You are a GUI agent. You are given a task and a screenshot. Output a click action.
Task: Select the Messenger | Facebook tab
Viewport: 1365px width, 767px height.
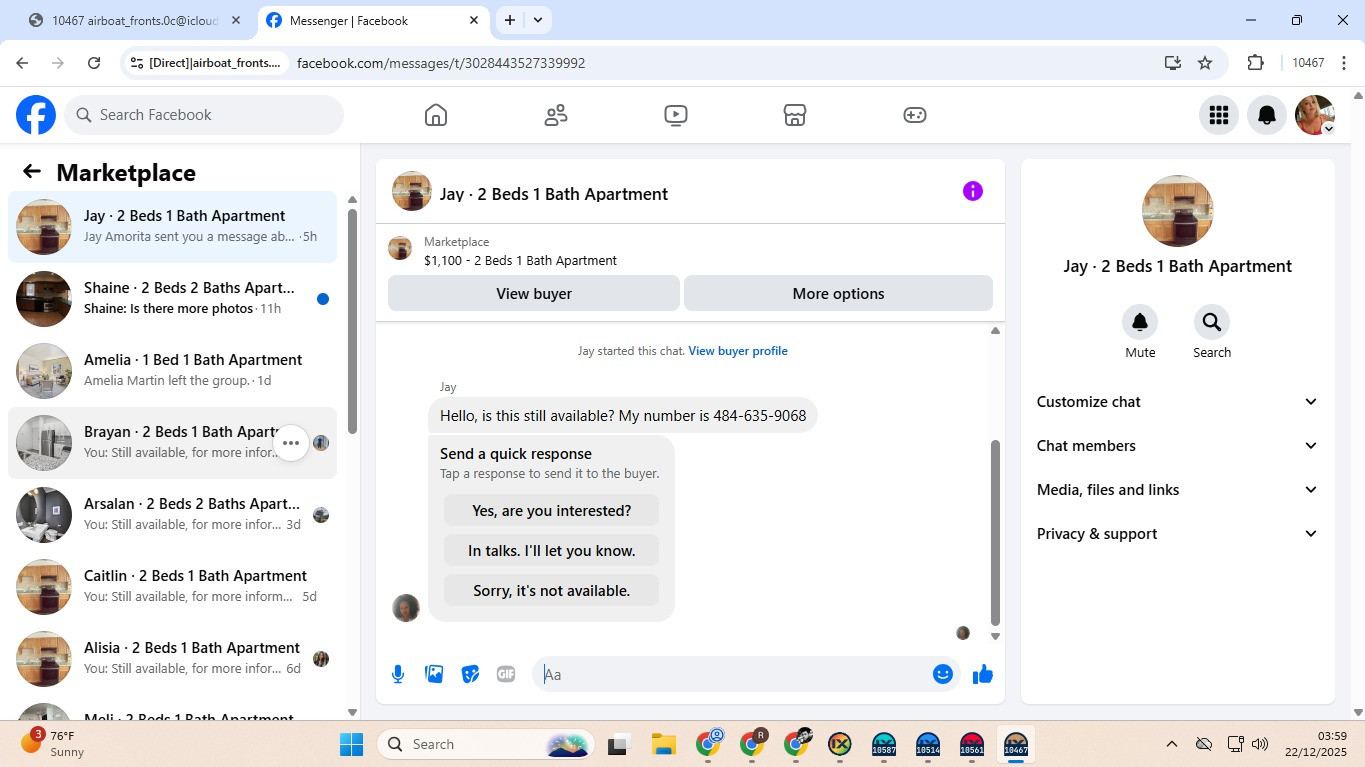(x=371, y=21)
